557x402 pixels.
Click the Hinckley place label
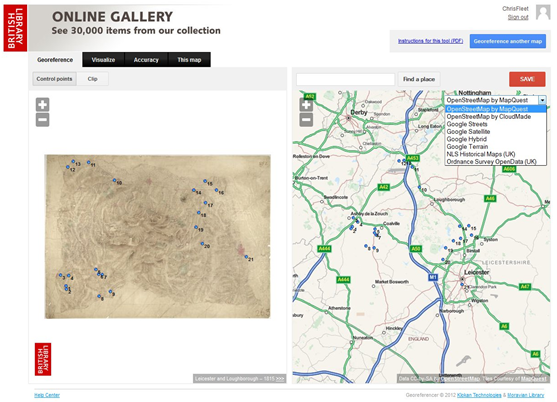394,328
